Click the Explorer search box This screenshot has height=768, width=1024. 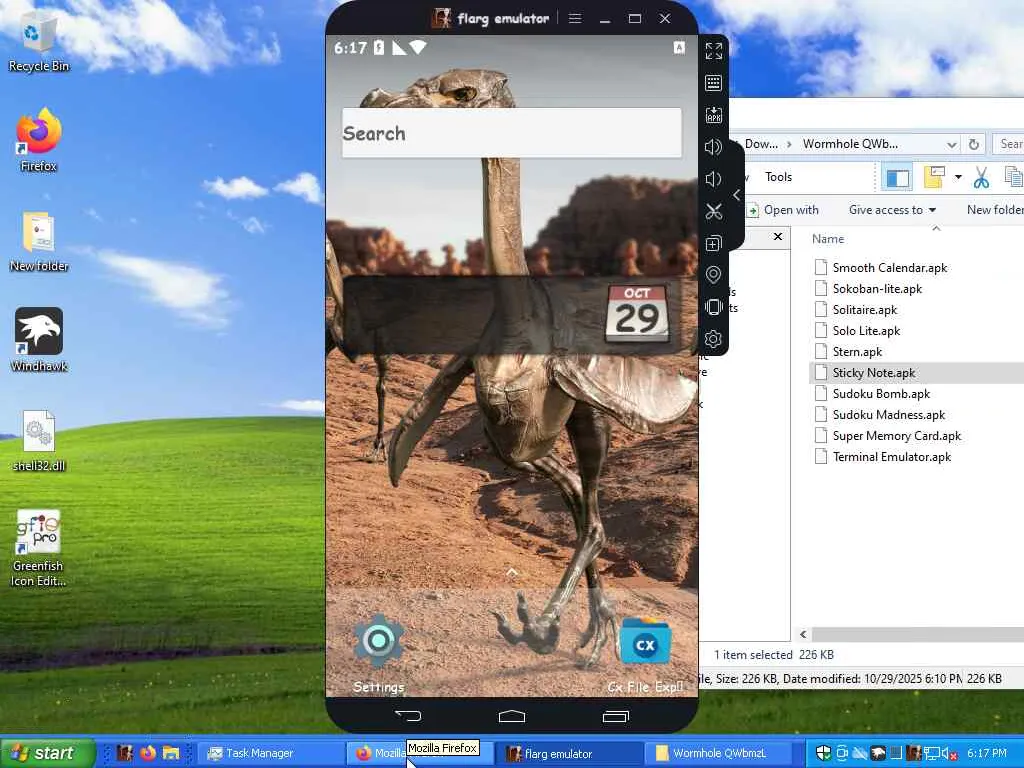pyautogui.click(x=1009, y=144)
